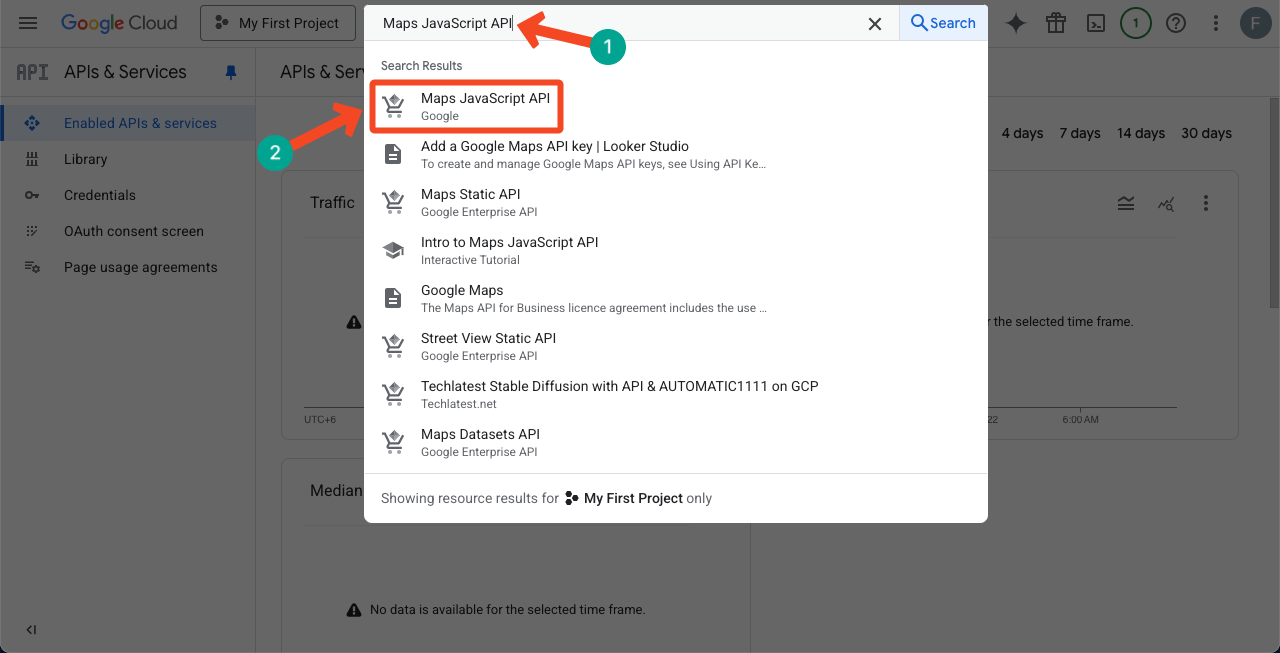1280x653 pixels.
Task: Open Credentials in the sidebar
Action: coord(128,195)
